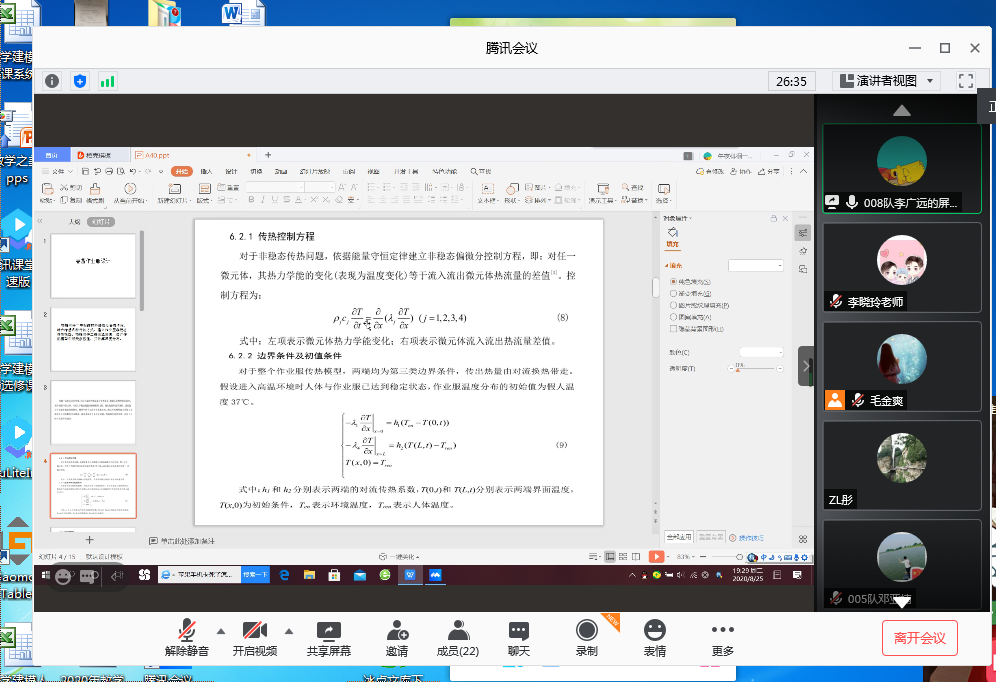View meeting info via the info icon
Image resolution: width=996 pixels, height=682 pixels.
[x=52, y=81]
